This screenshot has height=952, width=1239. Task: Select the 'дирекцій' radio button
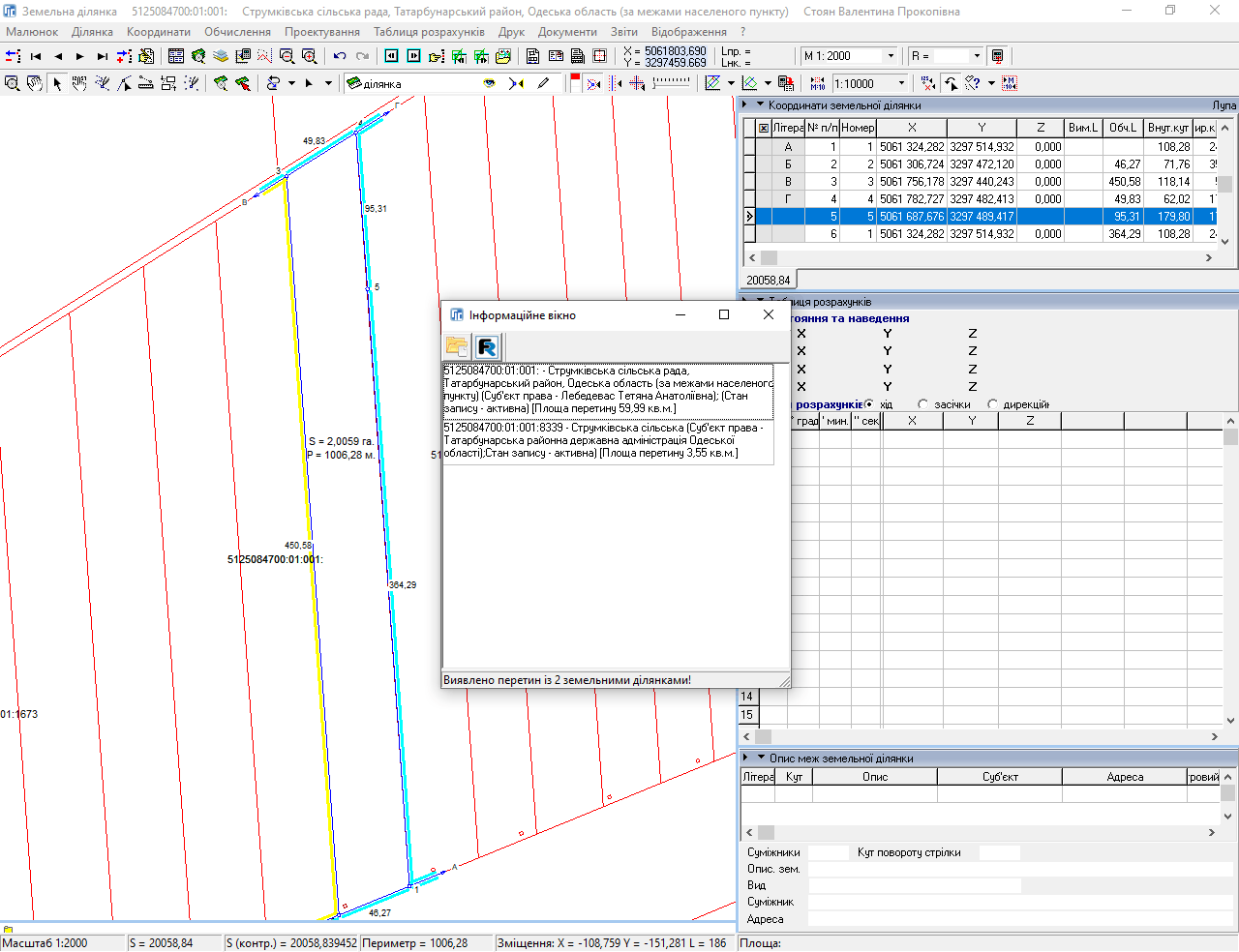(992, 404)
